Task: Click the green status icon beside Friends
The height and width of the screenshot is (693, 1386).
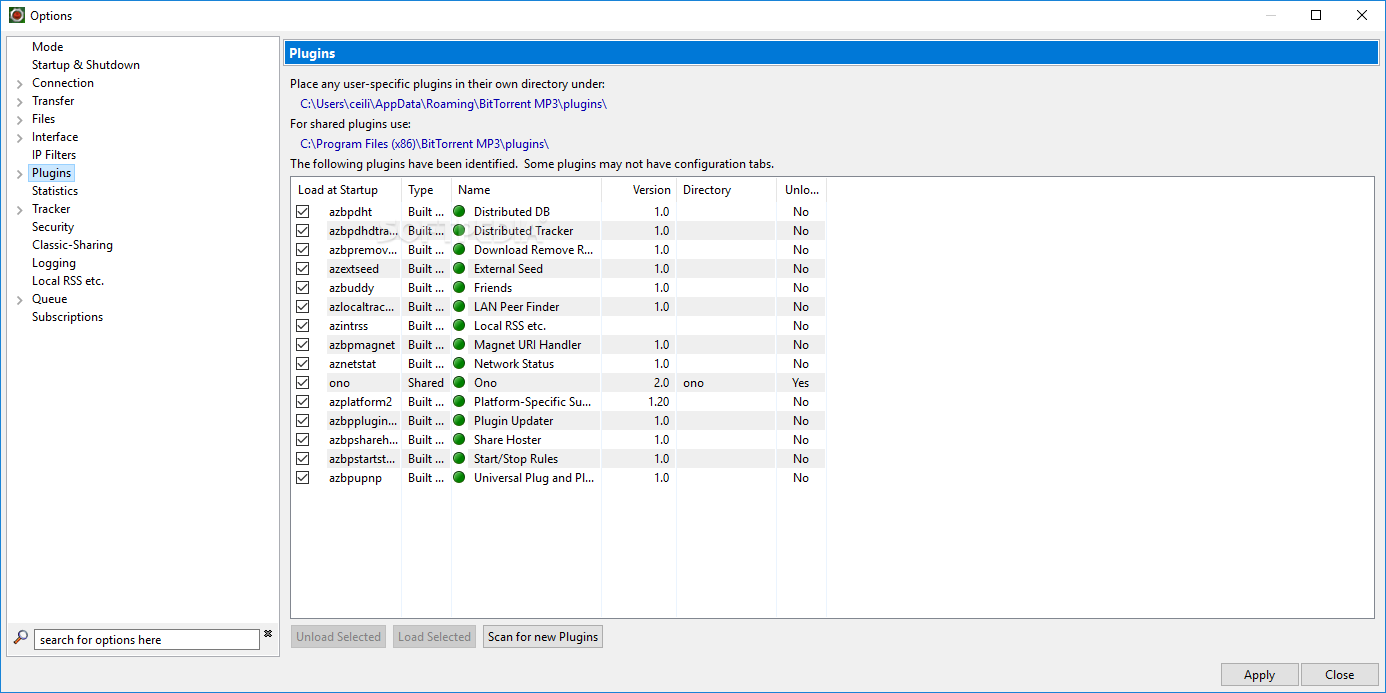Action: click(x=460, y=288)
